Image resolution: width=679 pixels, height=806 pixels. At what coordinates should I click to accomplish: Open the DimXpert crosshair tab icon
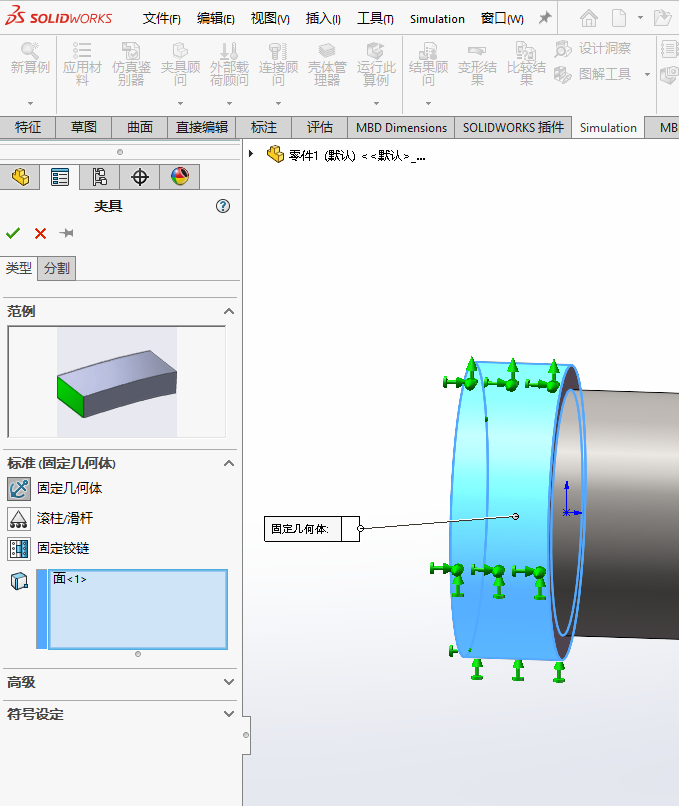[140, 177]
